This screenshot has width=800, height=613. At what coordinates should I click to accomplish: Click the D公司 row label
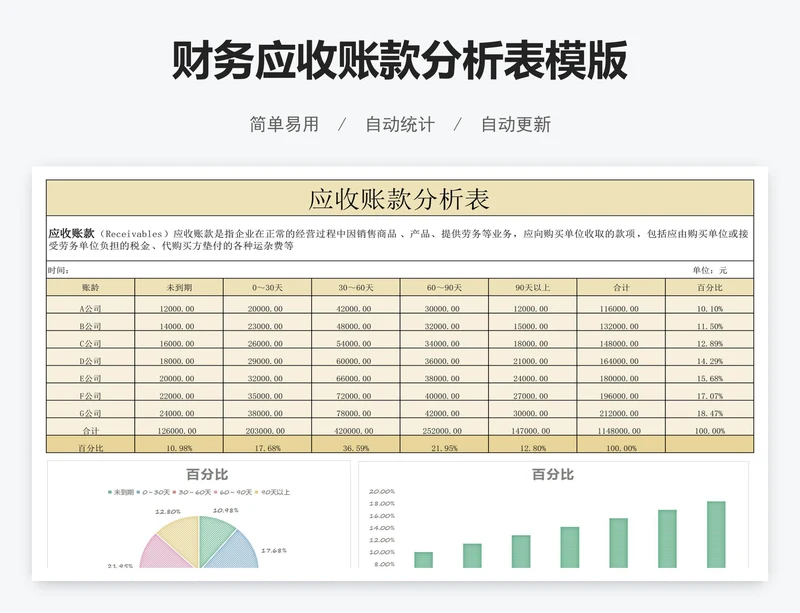(x=90, y=361)
